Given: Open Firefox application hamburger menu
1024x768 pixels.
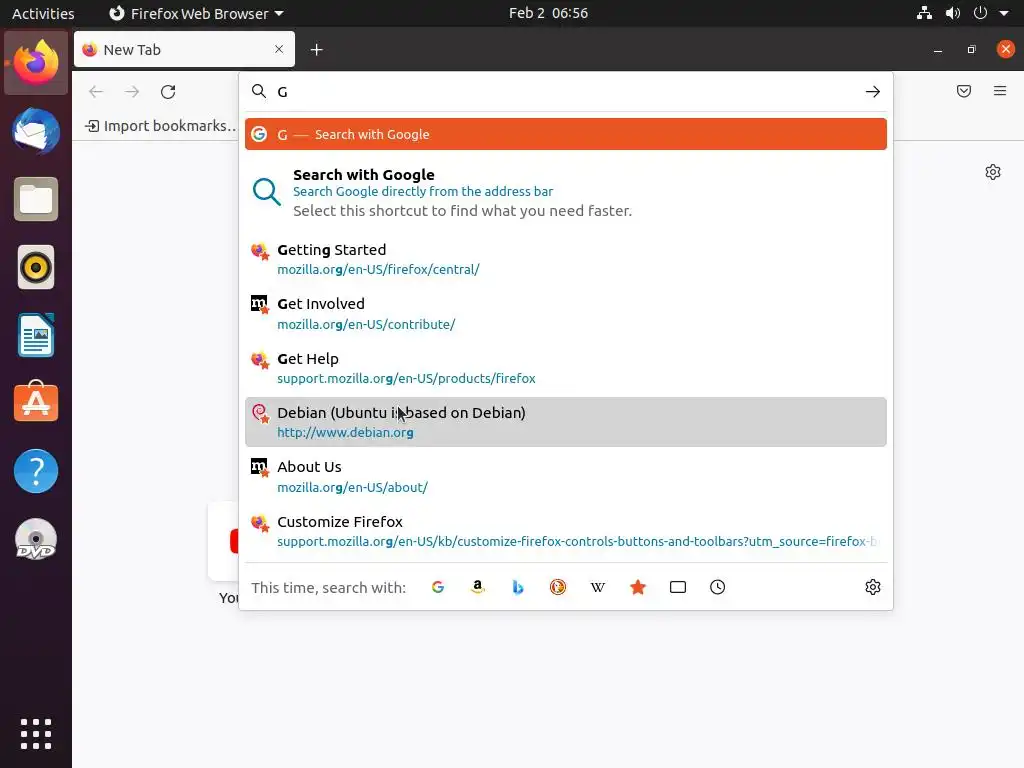Looking at the screenshot, I should tap(1000, 91).
